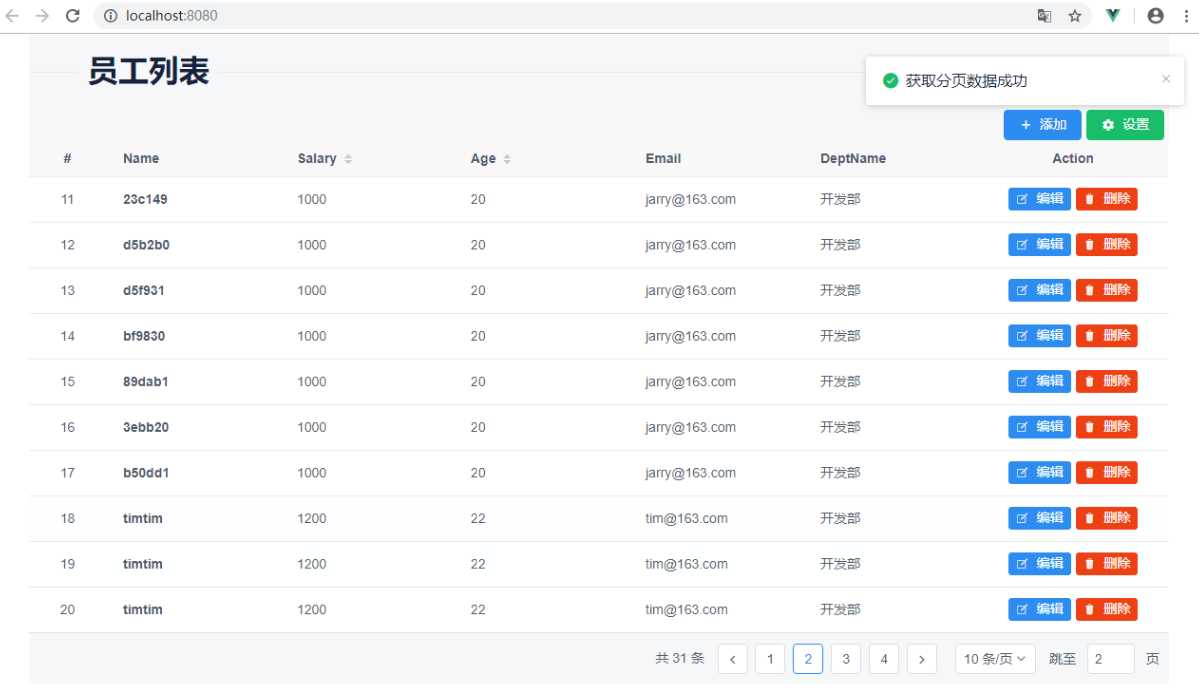The height and width of the screenshot is (695, 1199).
Task: Delete employee 89dab1 in row 15
Action: click(1106, 381)
